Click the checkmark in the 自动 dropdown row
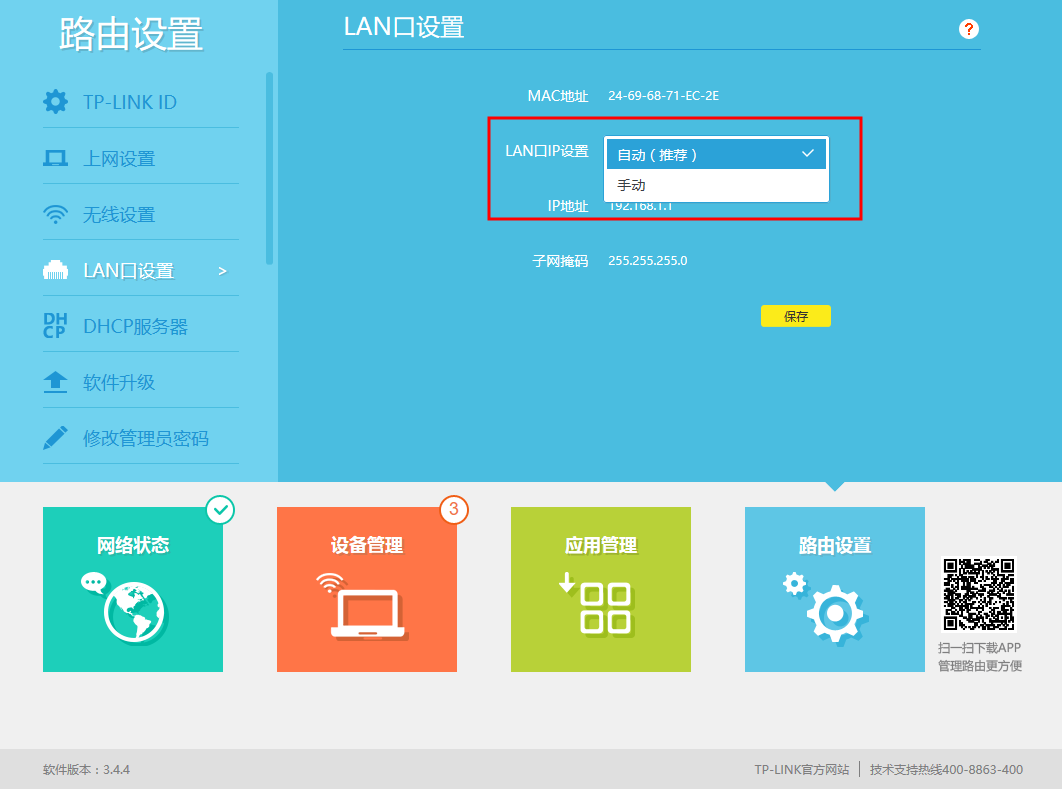 pos(807,154)
